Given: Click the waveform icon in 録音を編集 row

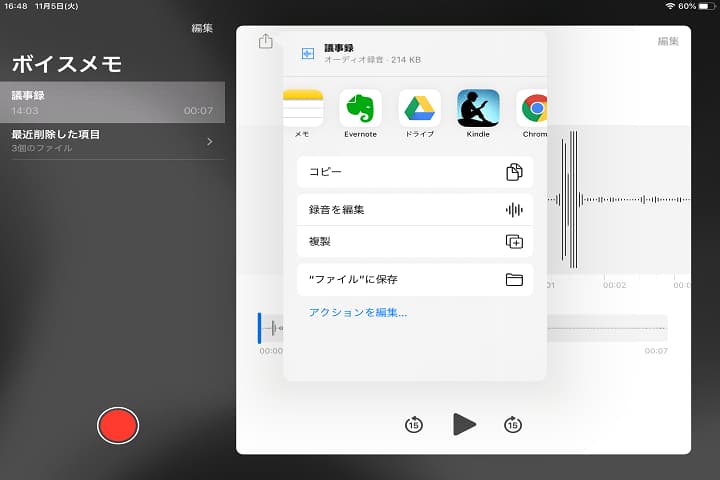Looking at the screenshot, I should click(514, 210).
